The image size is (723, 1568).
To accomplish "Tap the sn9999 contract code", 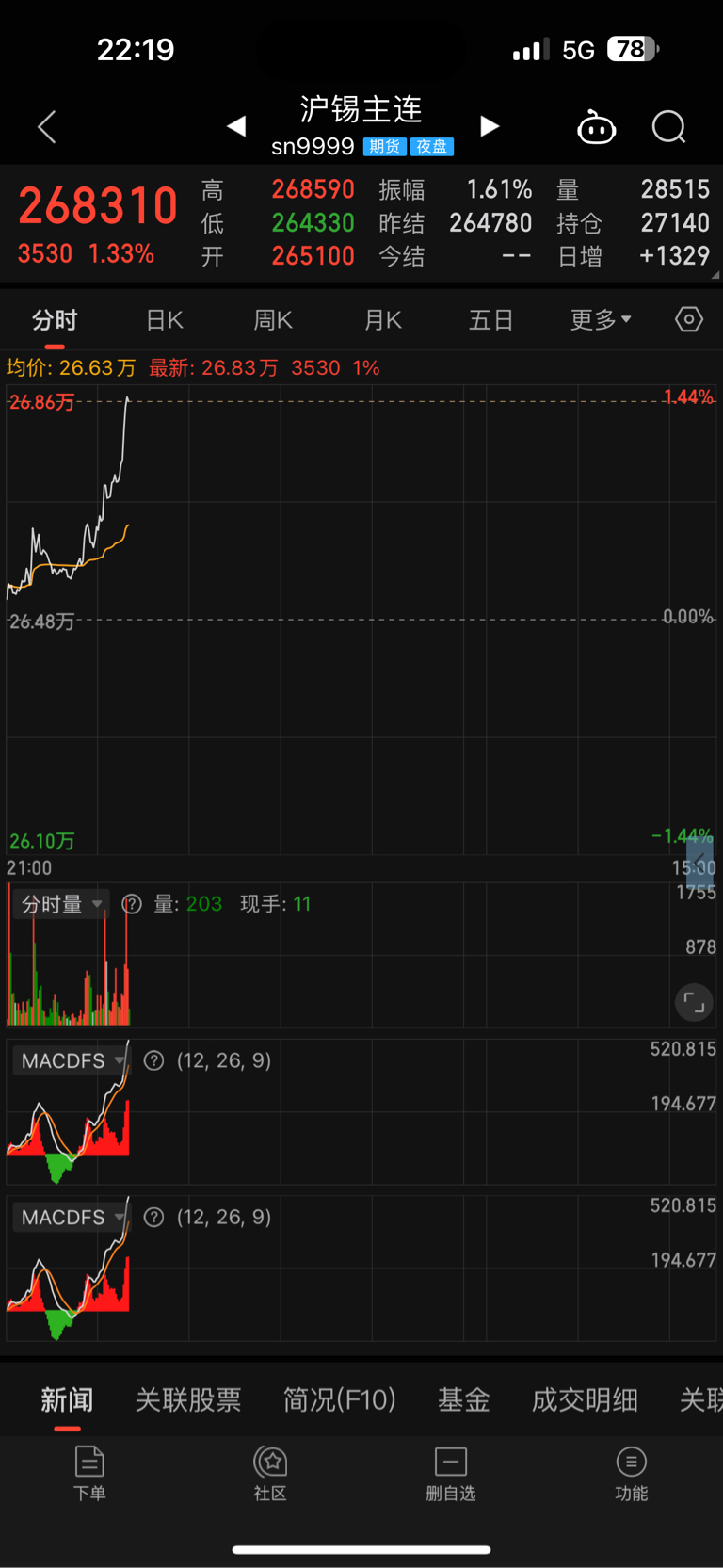I will point(313,147).
